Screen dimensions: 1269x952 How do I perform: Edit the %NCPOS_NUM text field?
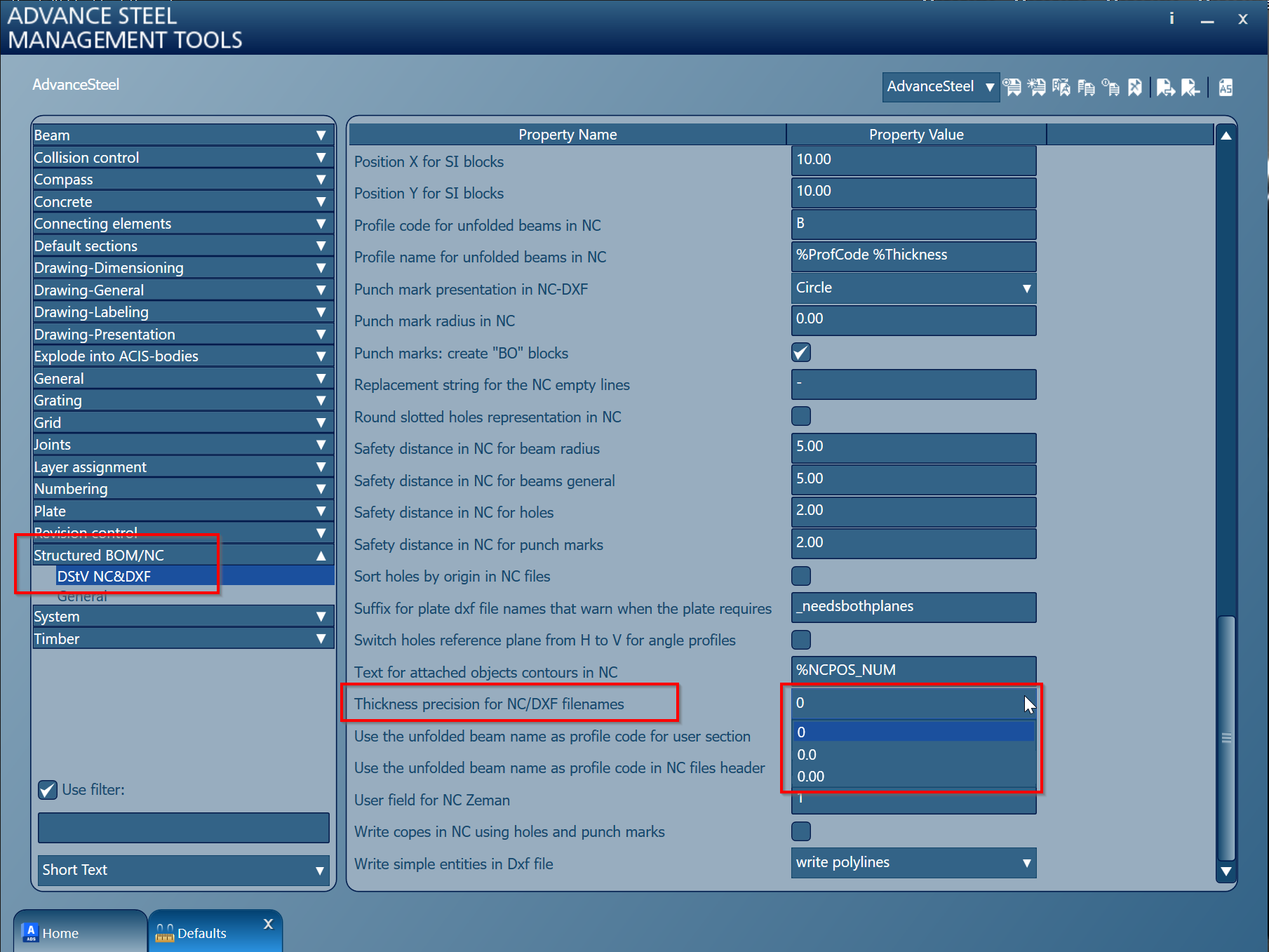pyautogui.click(x=913, y=670)
